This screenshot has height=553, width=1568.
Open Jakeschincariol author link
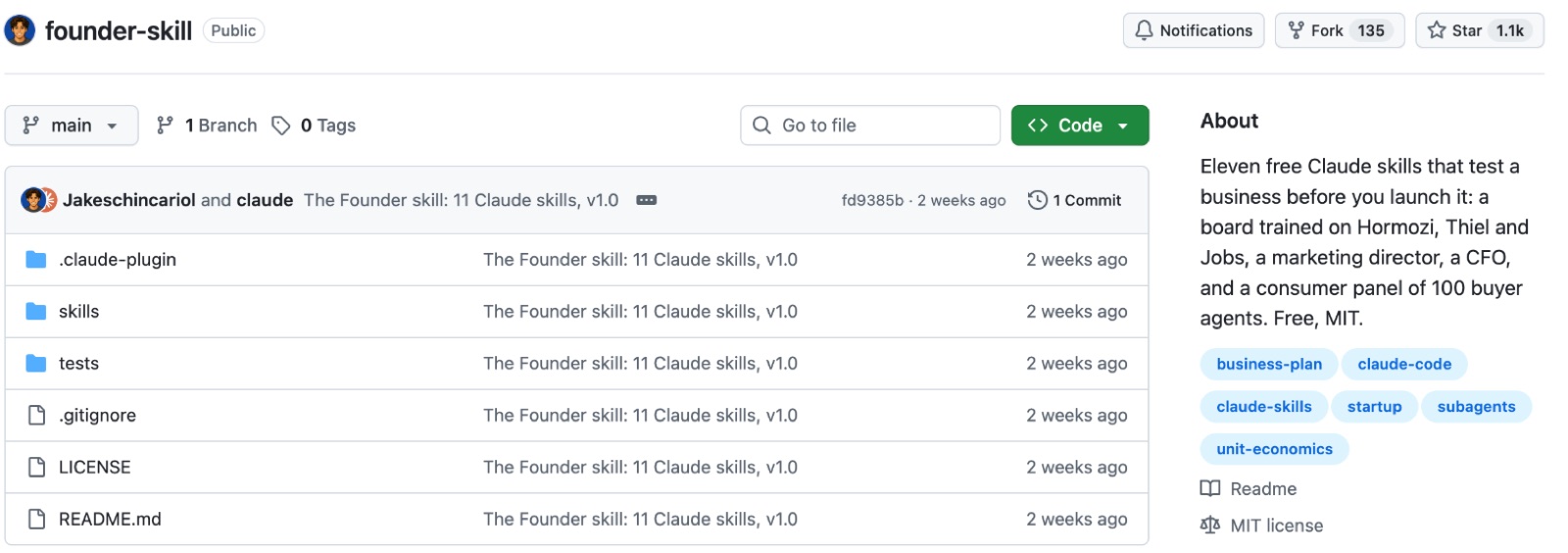tap(129, 200)
